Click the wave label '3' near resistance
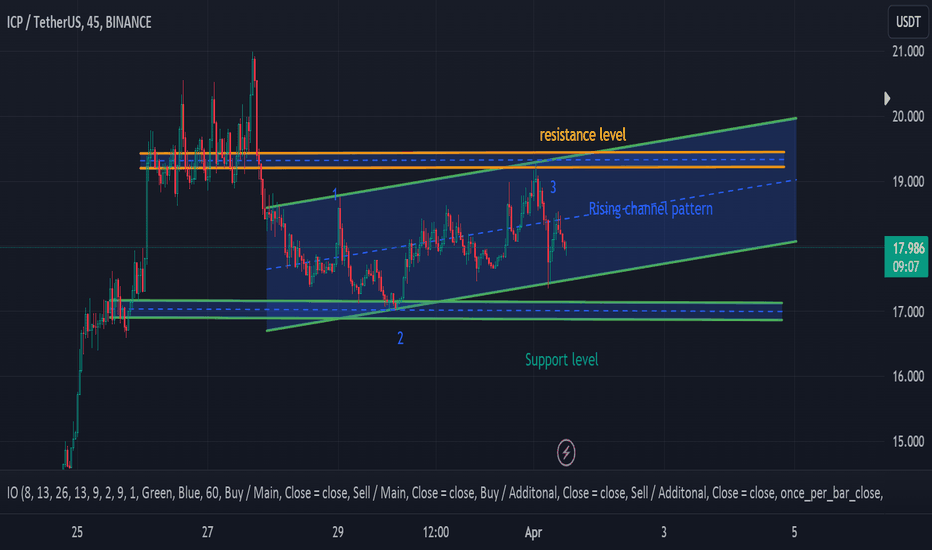932x550 pixels. (553, 187)
